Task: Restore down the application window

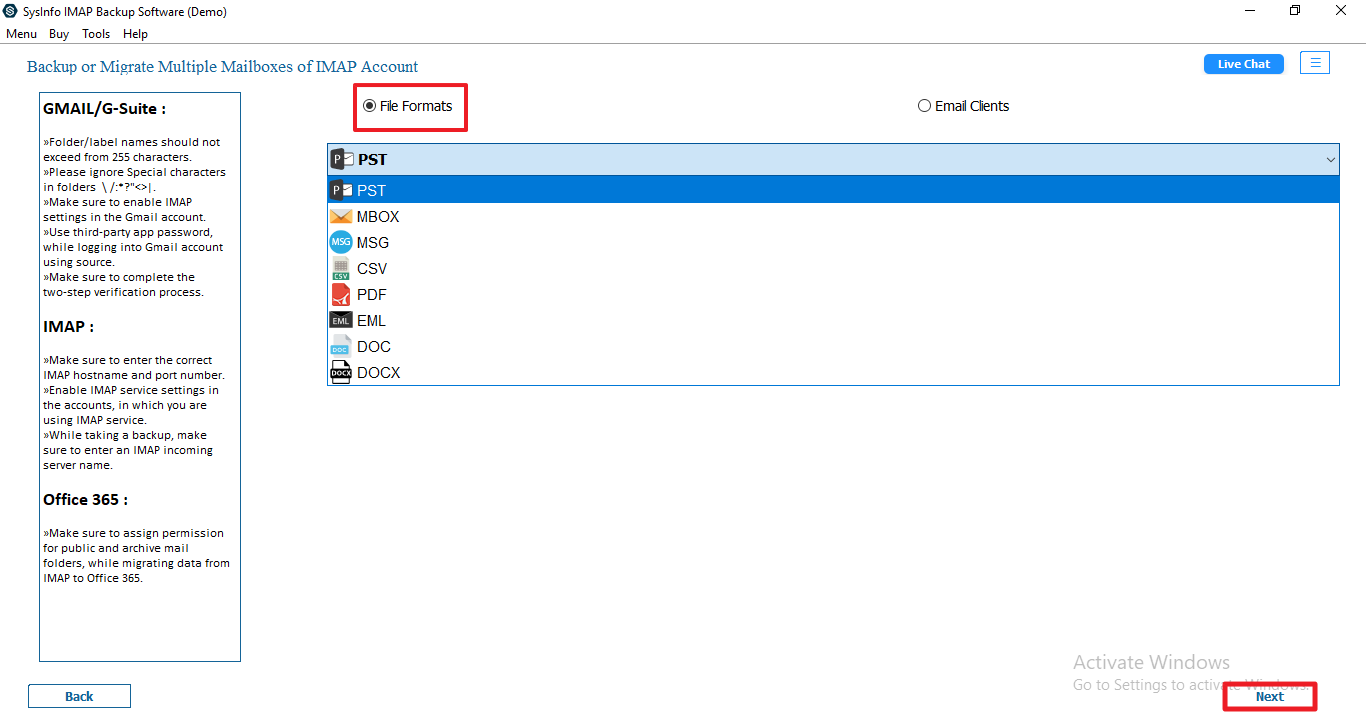Action: coord(1295,11)
